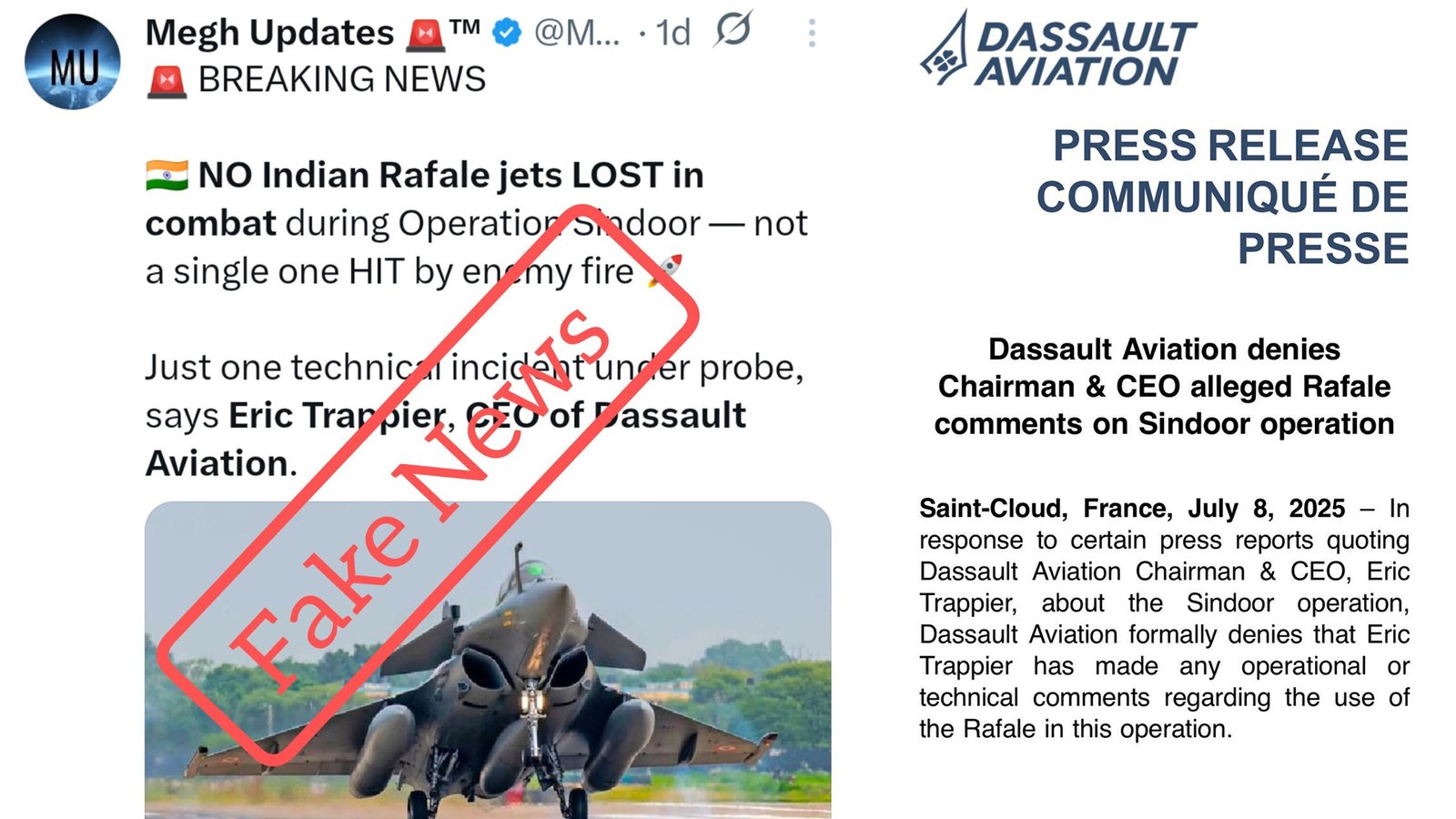
Task: Click the siren emoji after Megh Updates name
Action: coord(425,35)
